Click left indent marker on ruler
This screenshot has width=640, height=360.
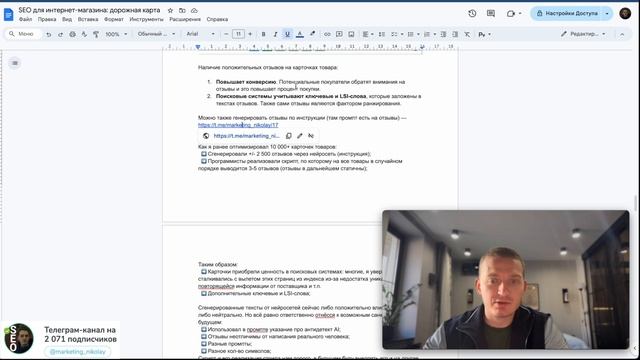point(198,47)
